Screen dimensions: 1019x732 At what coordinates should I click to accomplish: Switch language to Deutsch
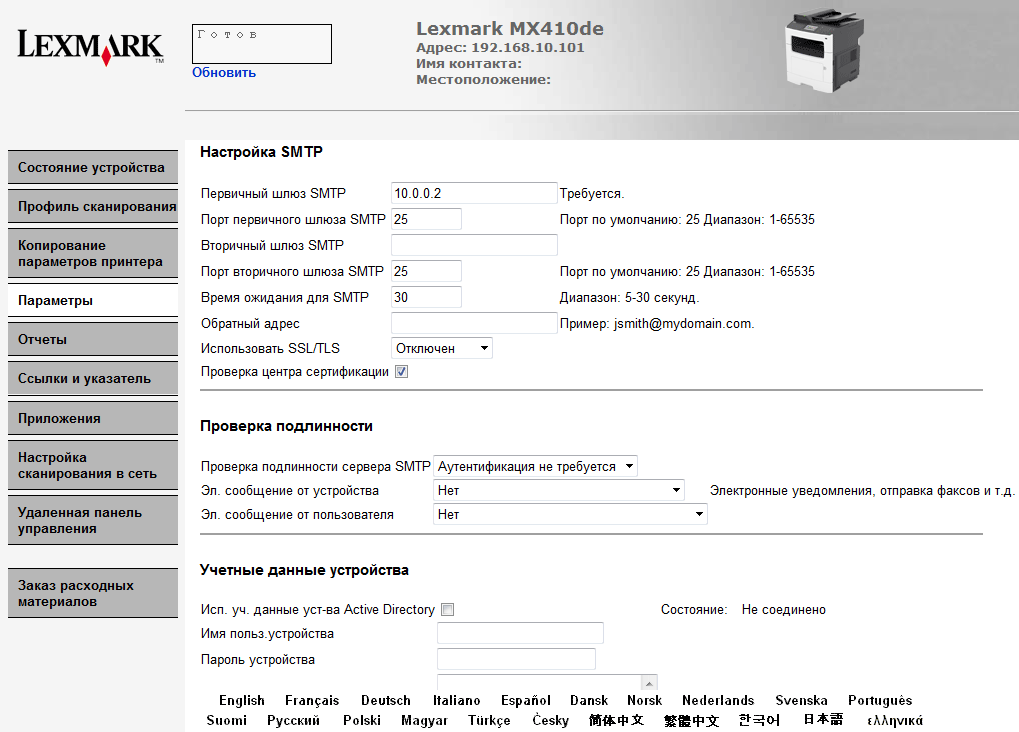click(386, 700)
